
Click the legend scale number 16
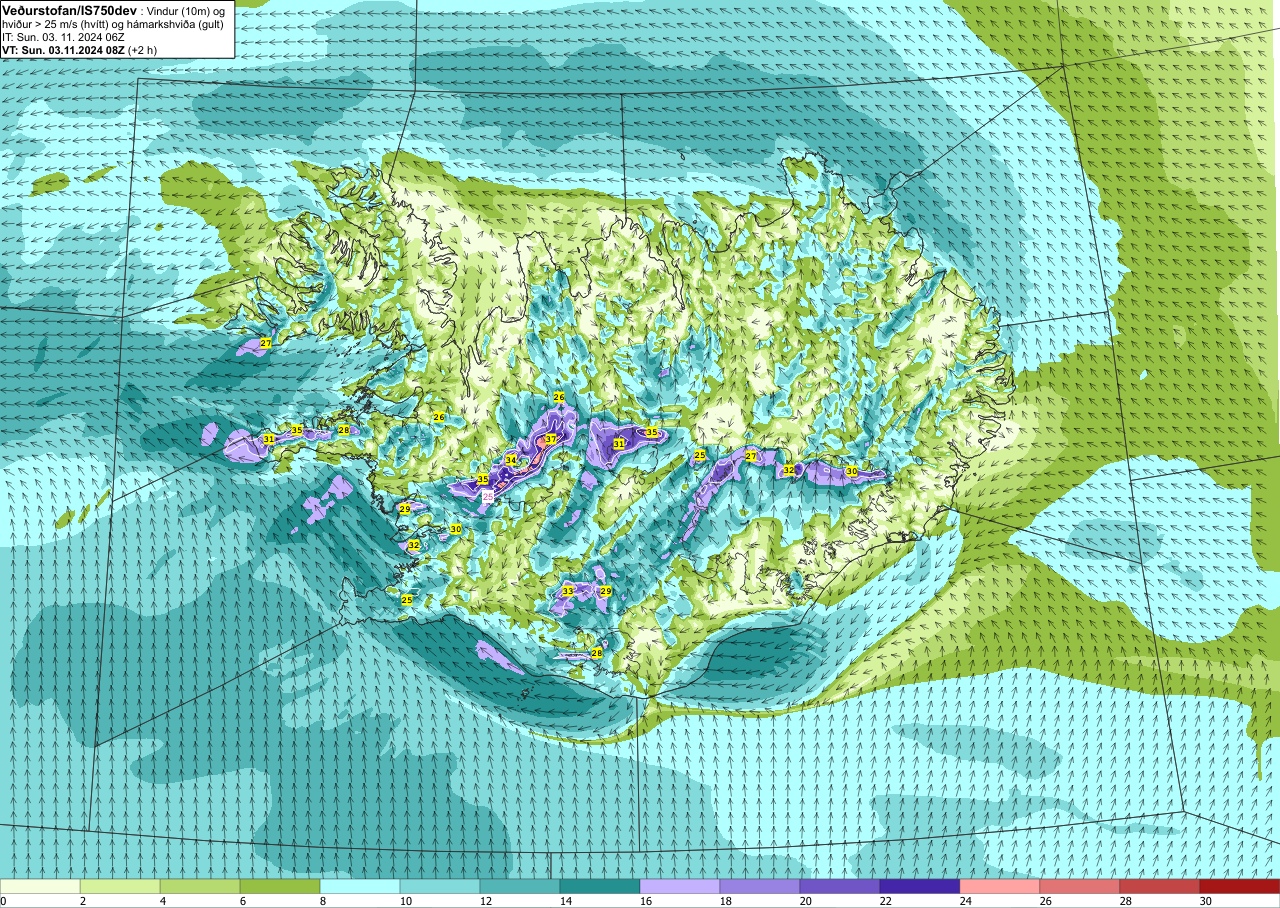click(645, 901)
